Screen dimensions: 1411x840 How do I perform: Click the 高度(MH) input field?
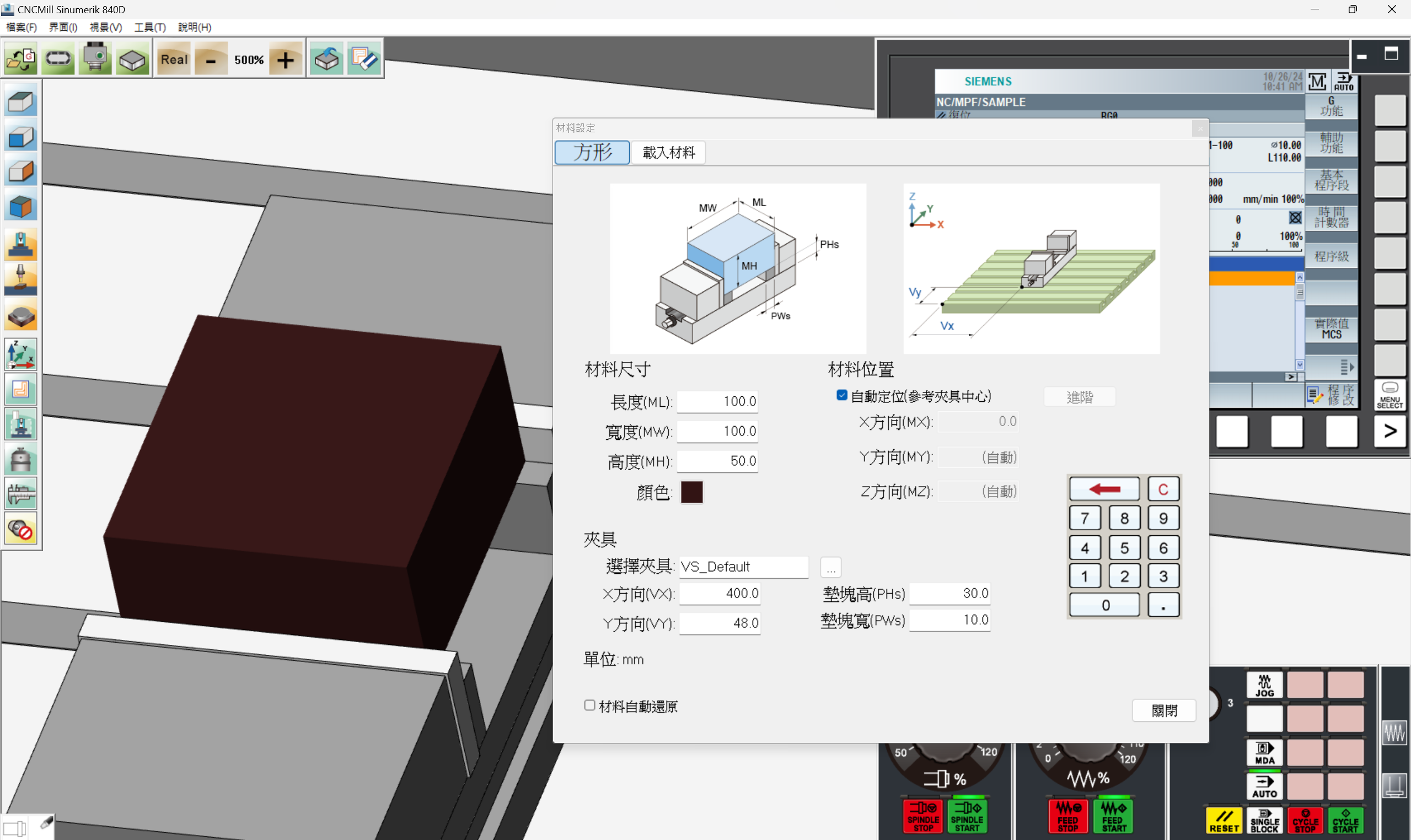pos(717,461)
